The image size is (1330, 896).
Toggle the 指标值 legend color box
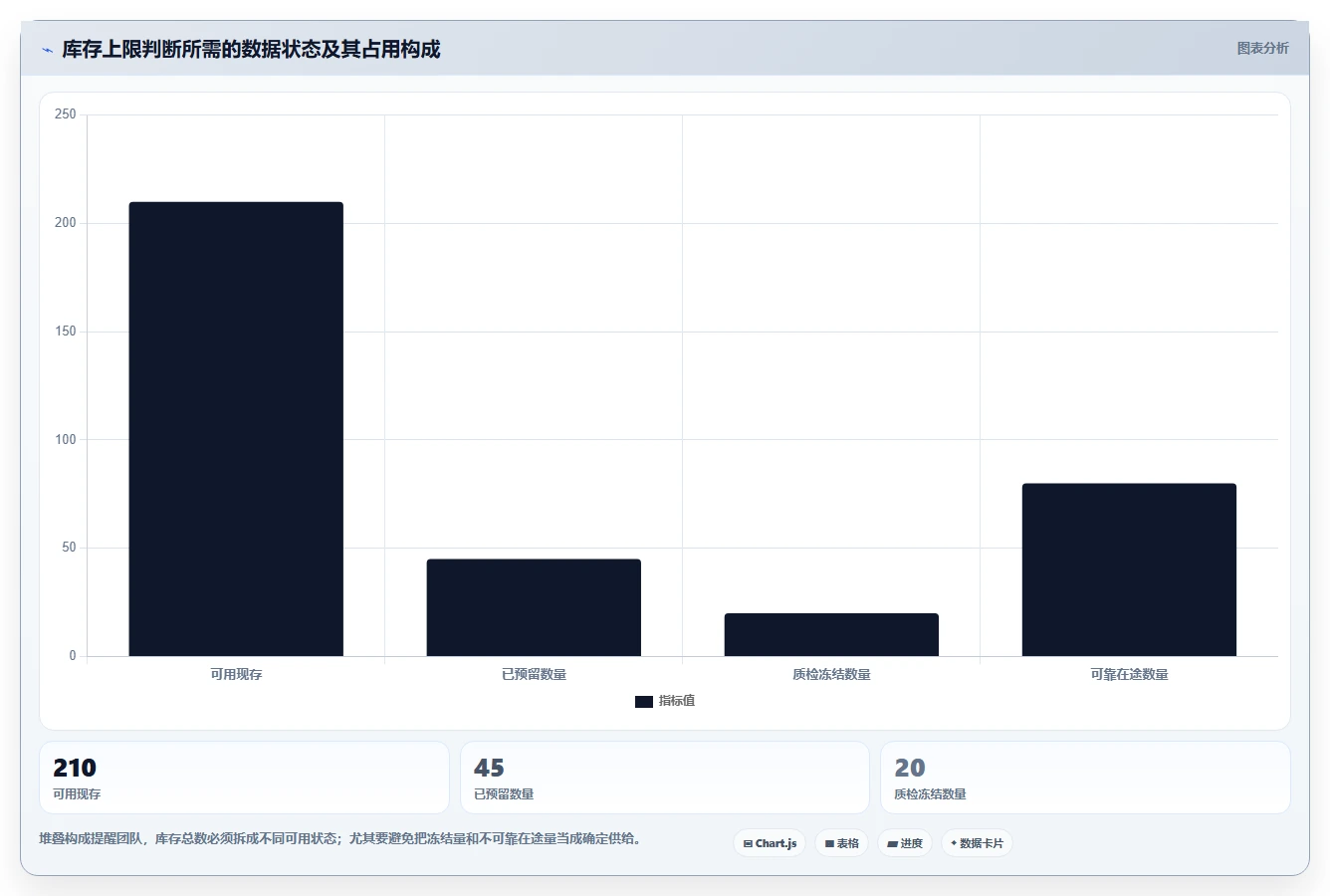[644, 702]
